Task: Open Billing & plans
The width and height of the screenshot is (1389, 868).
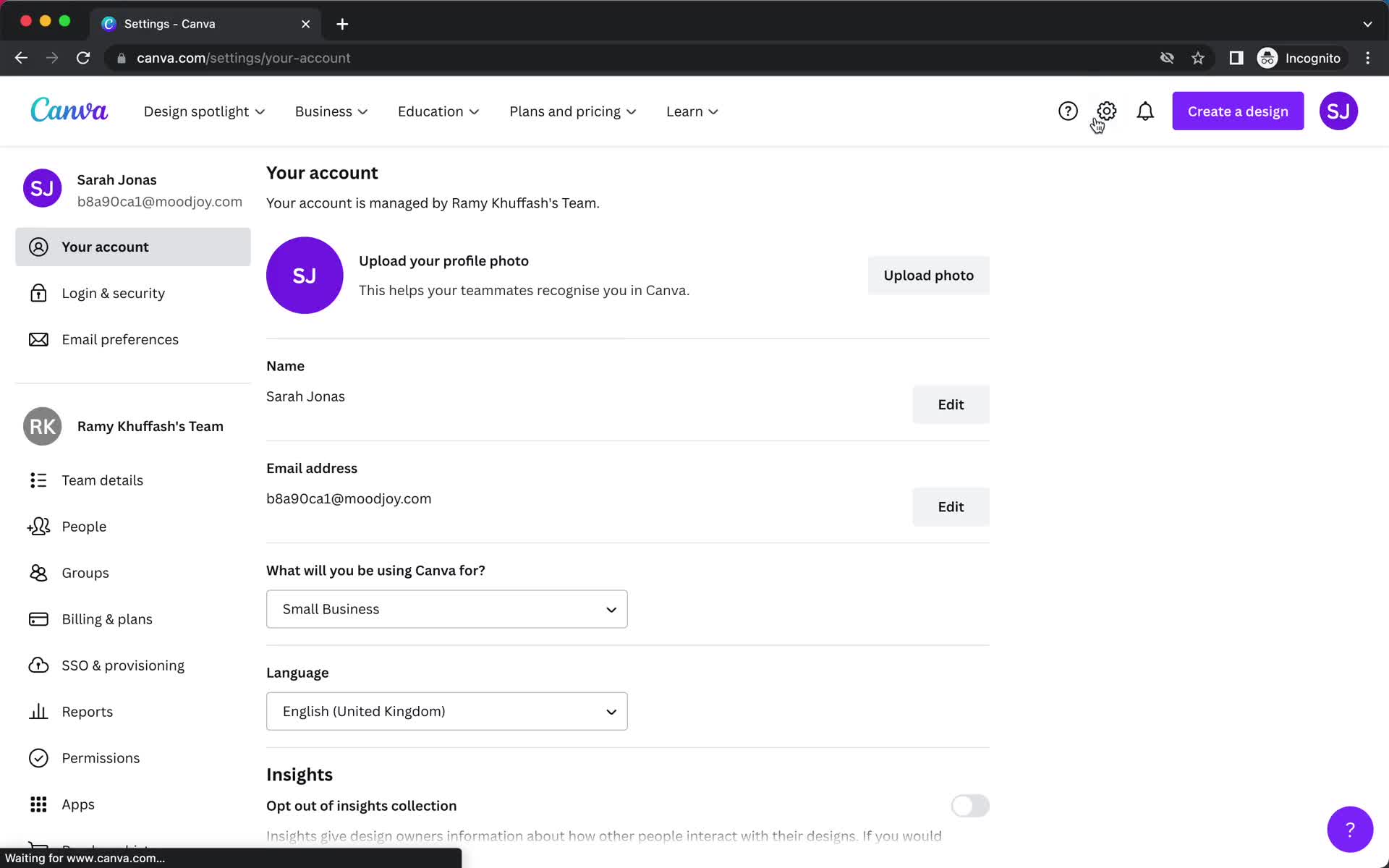Action: click(x=133, y=619)
